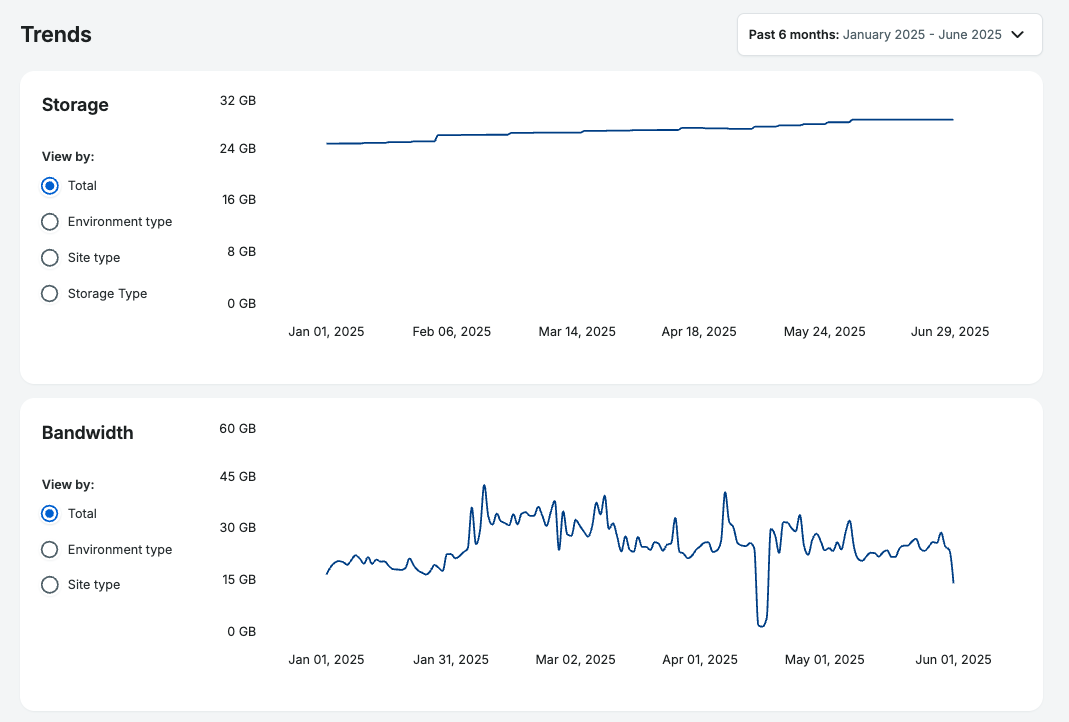Select Total radio button under Storage
This screenshot has height=722, width=1069.
pyautogui.click(x=50, y=186)
